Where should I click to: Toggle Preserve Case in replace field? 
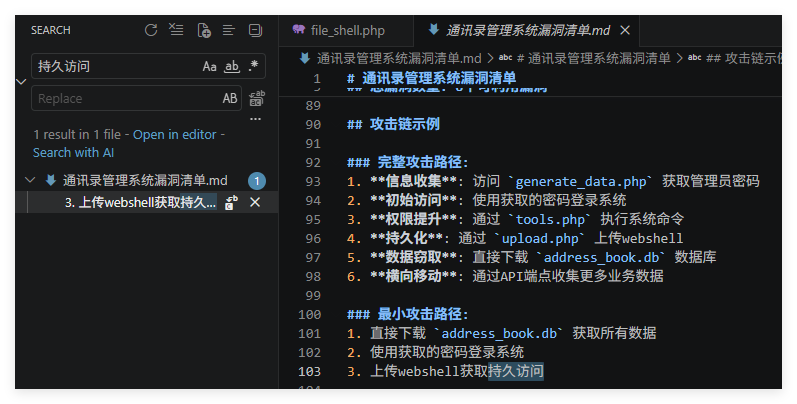[230, 99]
